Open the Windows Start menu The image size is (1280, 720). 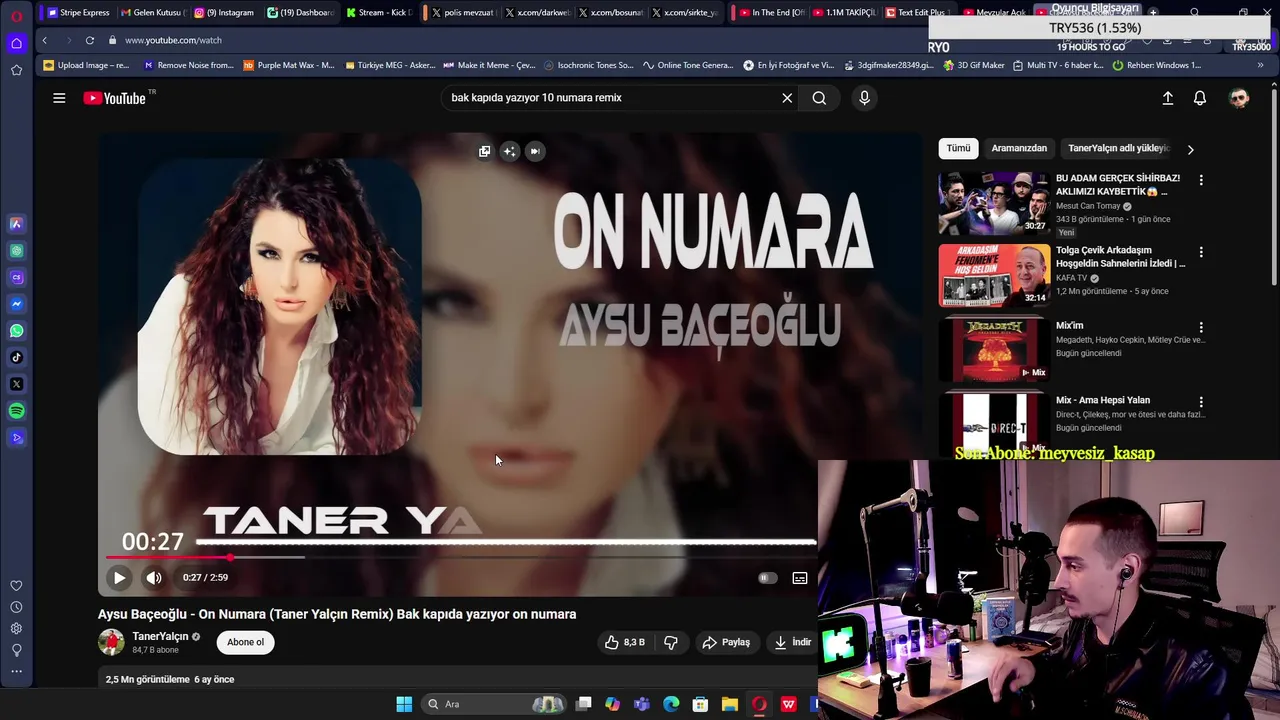404,704
